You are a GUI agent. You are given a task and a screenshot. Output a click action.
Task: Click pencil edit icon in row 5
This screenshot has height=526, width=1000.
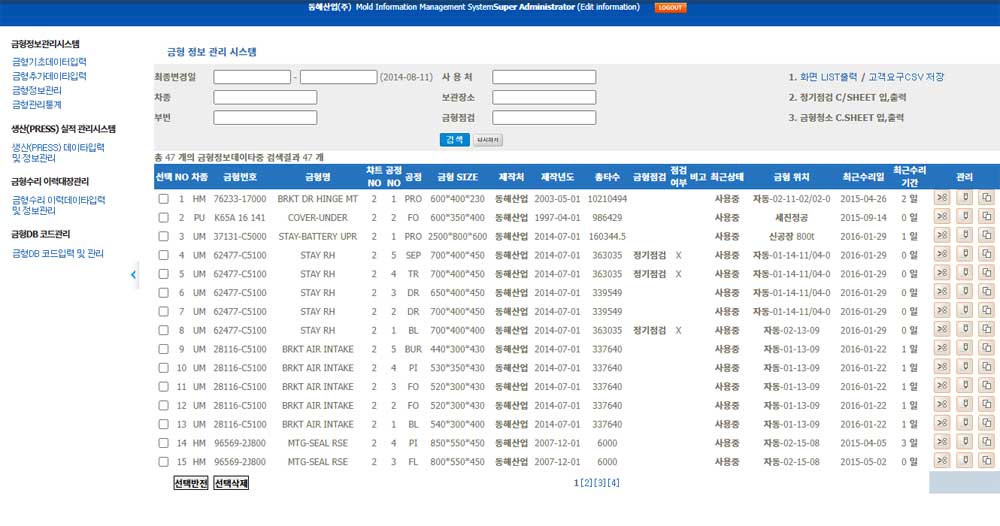[965, 273]
